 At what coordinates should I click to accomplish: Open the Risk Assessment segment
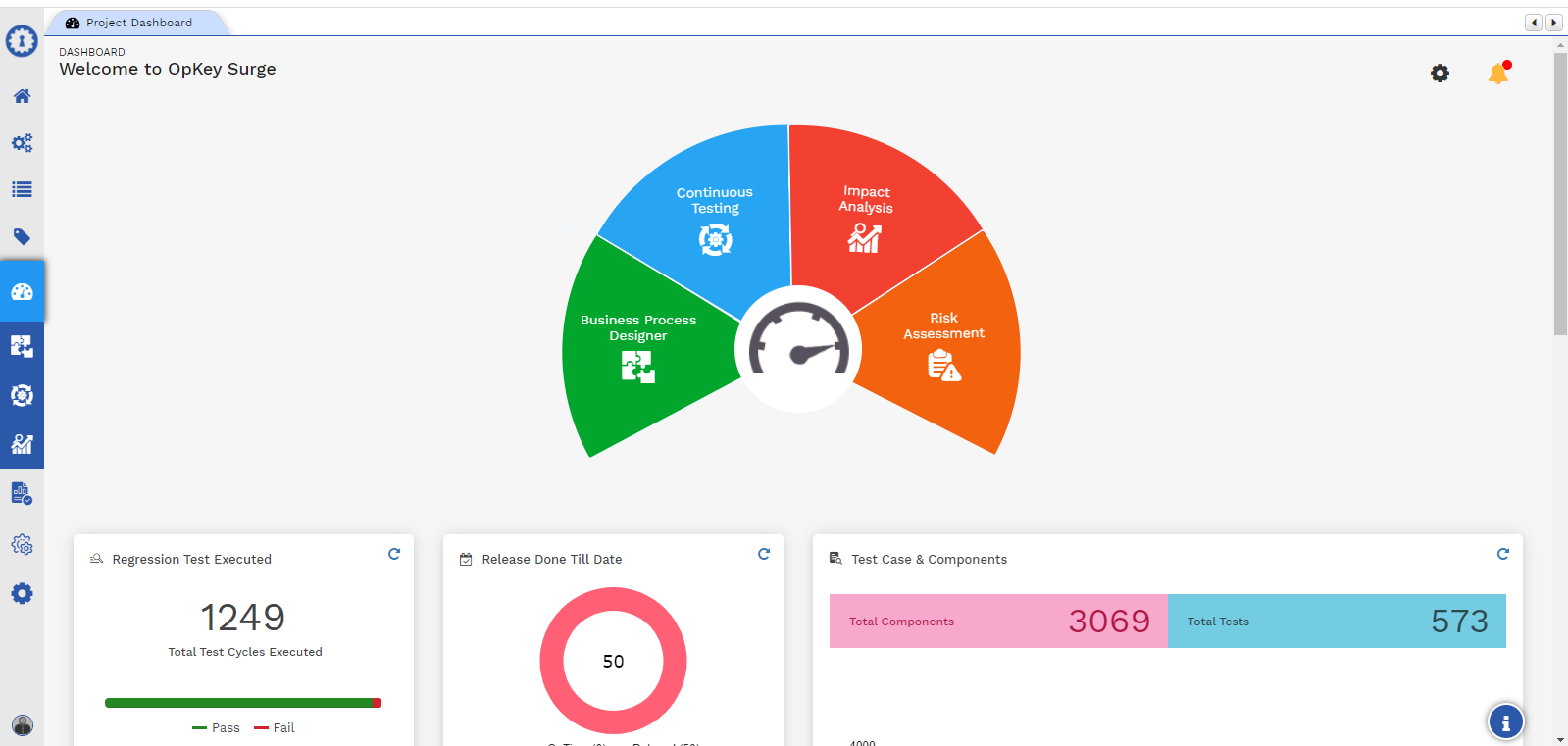[x=943, y=343]
